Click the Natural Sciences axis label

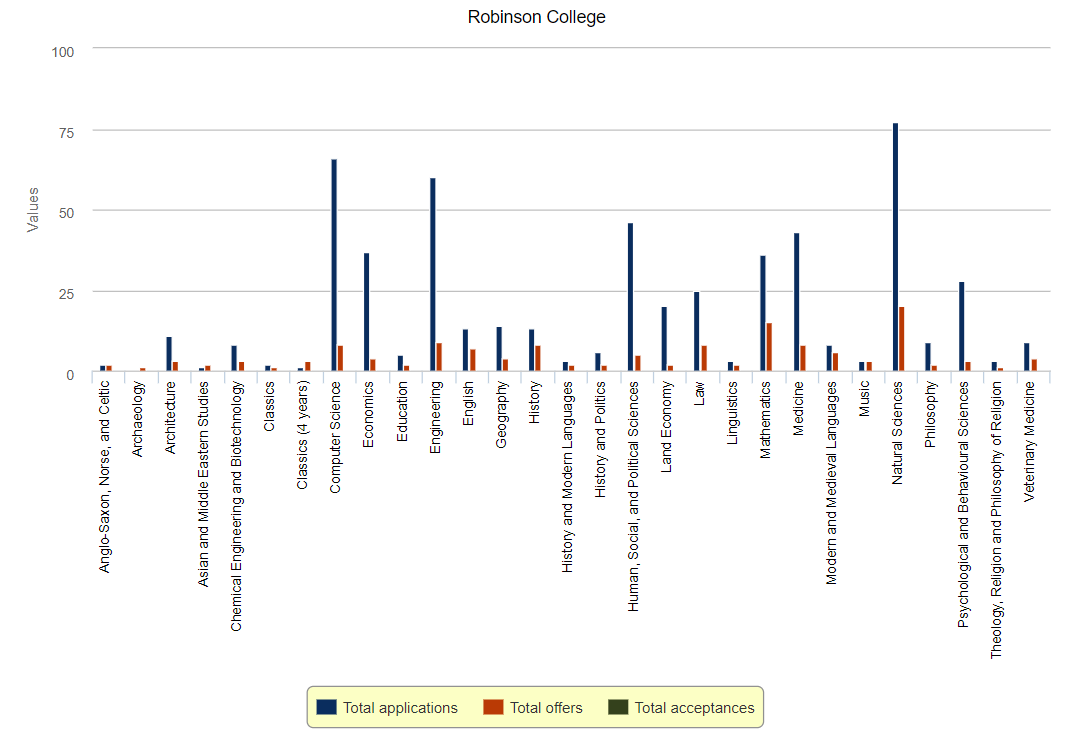pos(897,433)
